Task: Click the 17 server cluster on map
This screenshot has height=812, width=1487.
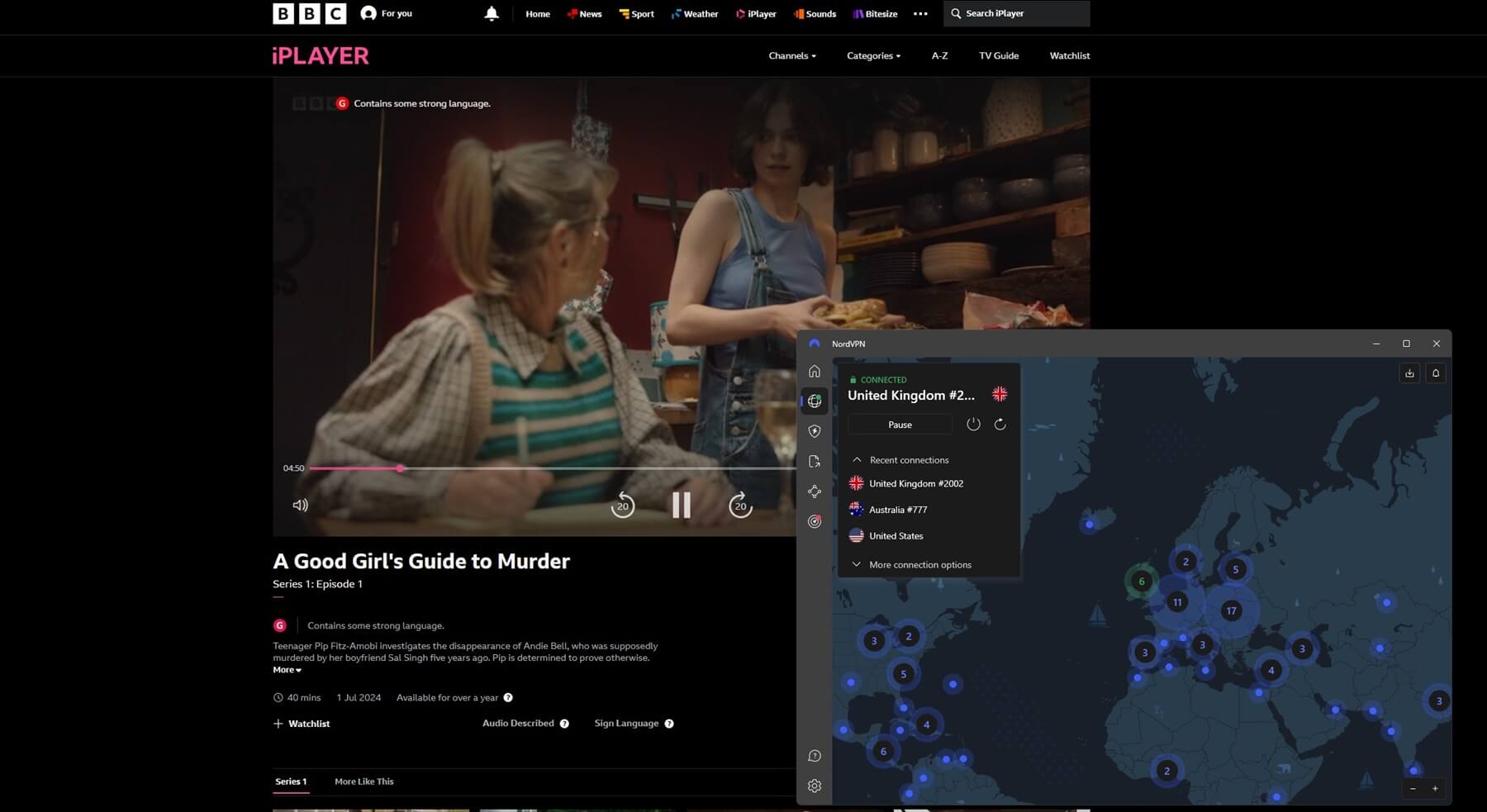Action: tap(1231, 611)
